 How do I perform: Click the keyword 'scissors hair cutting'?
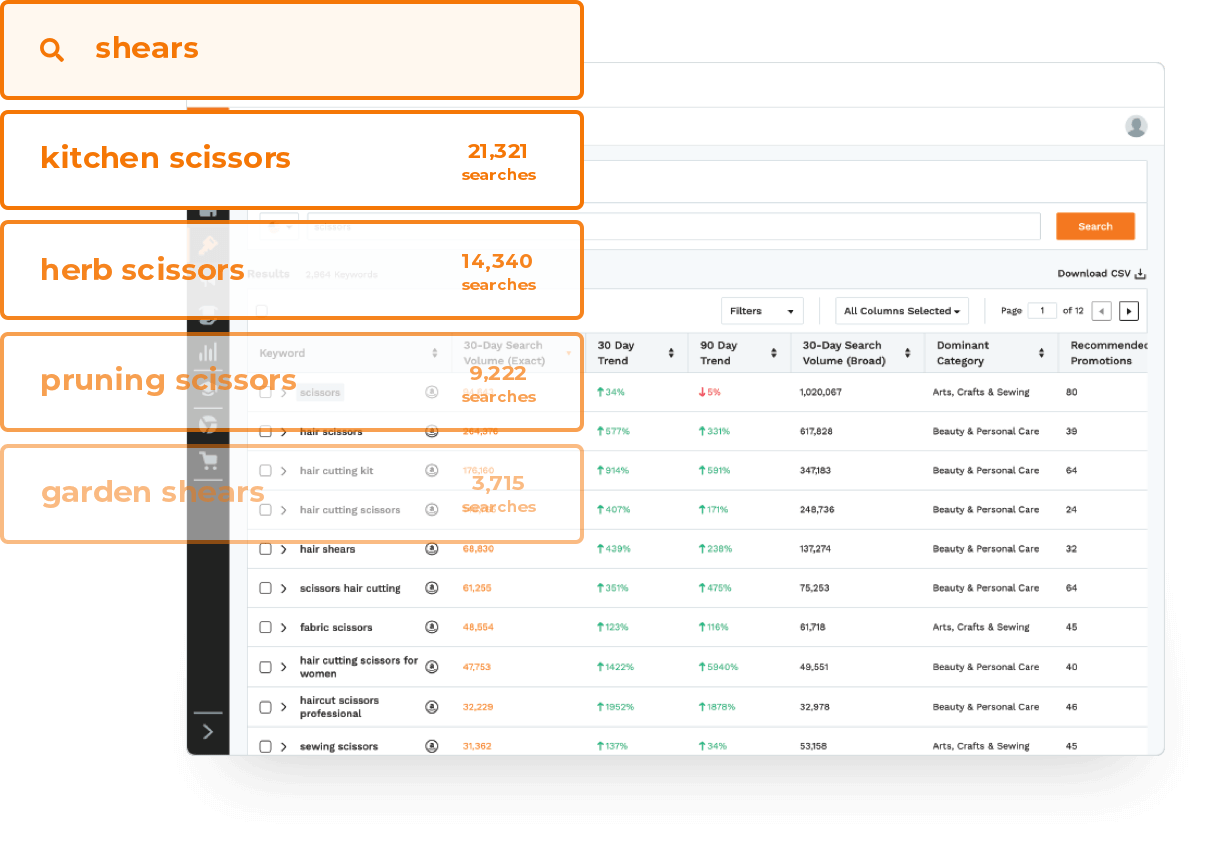350,588
